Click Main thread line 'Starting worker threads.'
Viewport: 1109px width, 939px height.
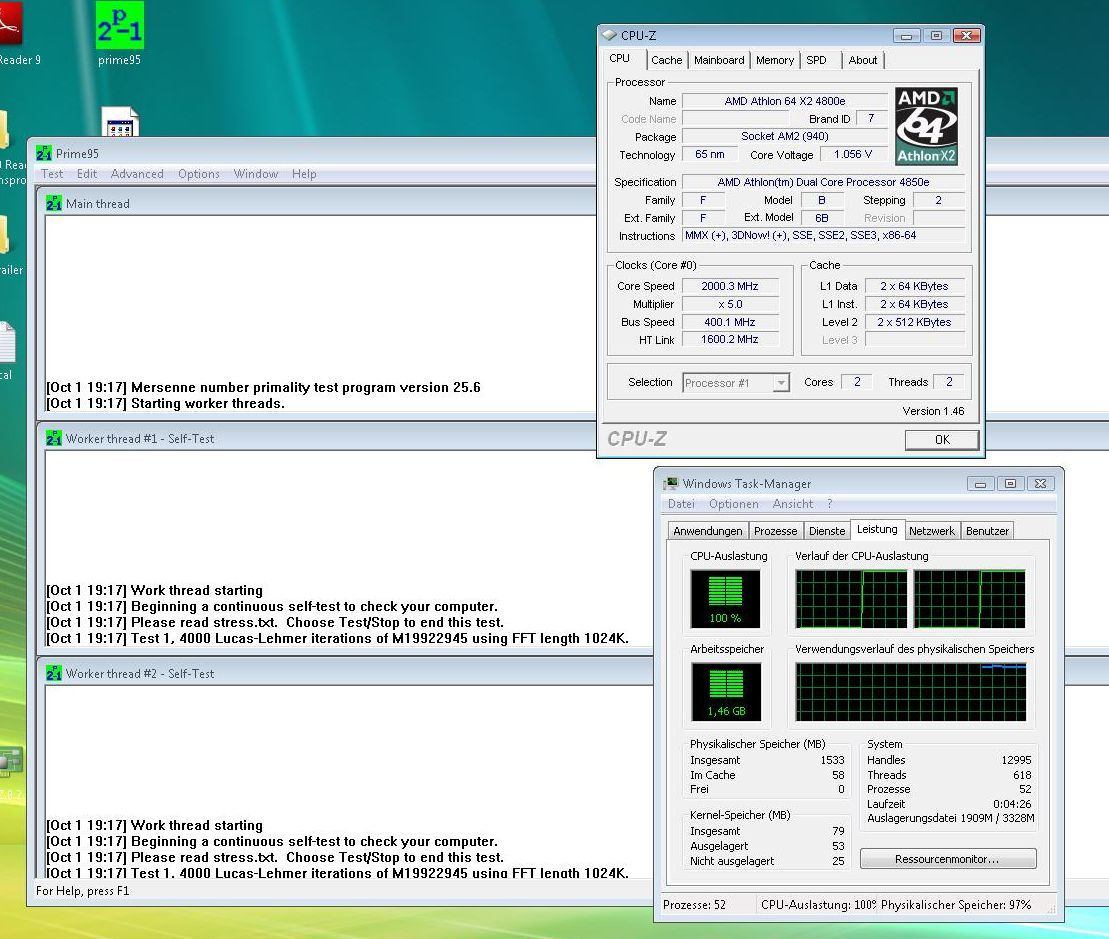(166, 404)
